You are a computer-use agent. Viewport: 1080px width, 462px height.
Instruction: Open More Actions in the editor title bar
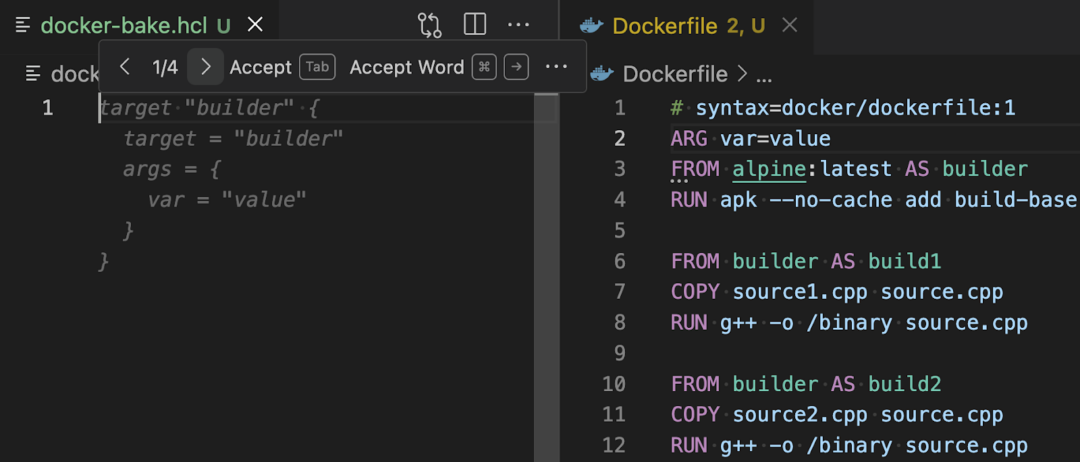point(518,25)
